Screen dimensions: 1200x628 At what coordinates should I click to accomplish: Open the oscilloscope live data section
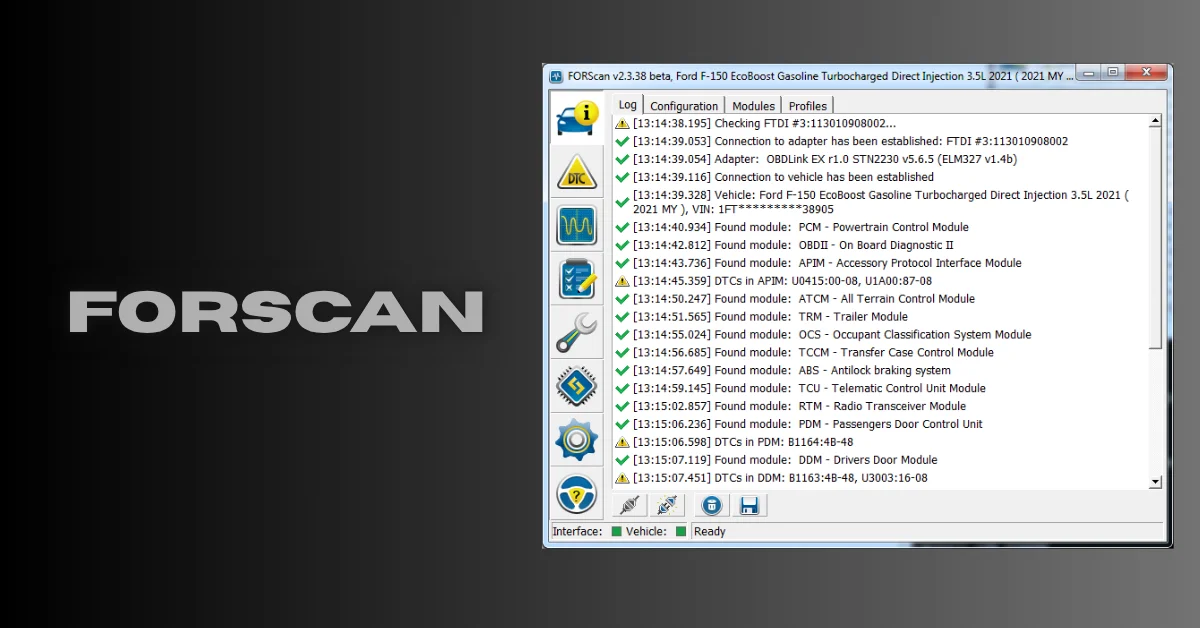(x=577, y=226)
